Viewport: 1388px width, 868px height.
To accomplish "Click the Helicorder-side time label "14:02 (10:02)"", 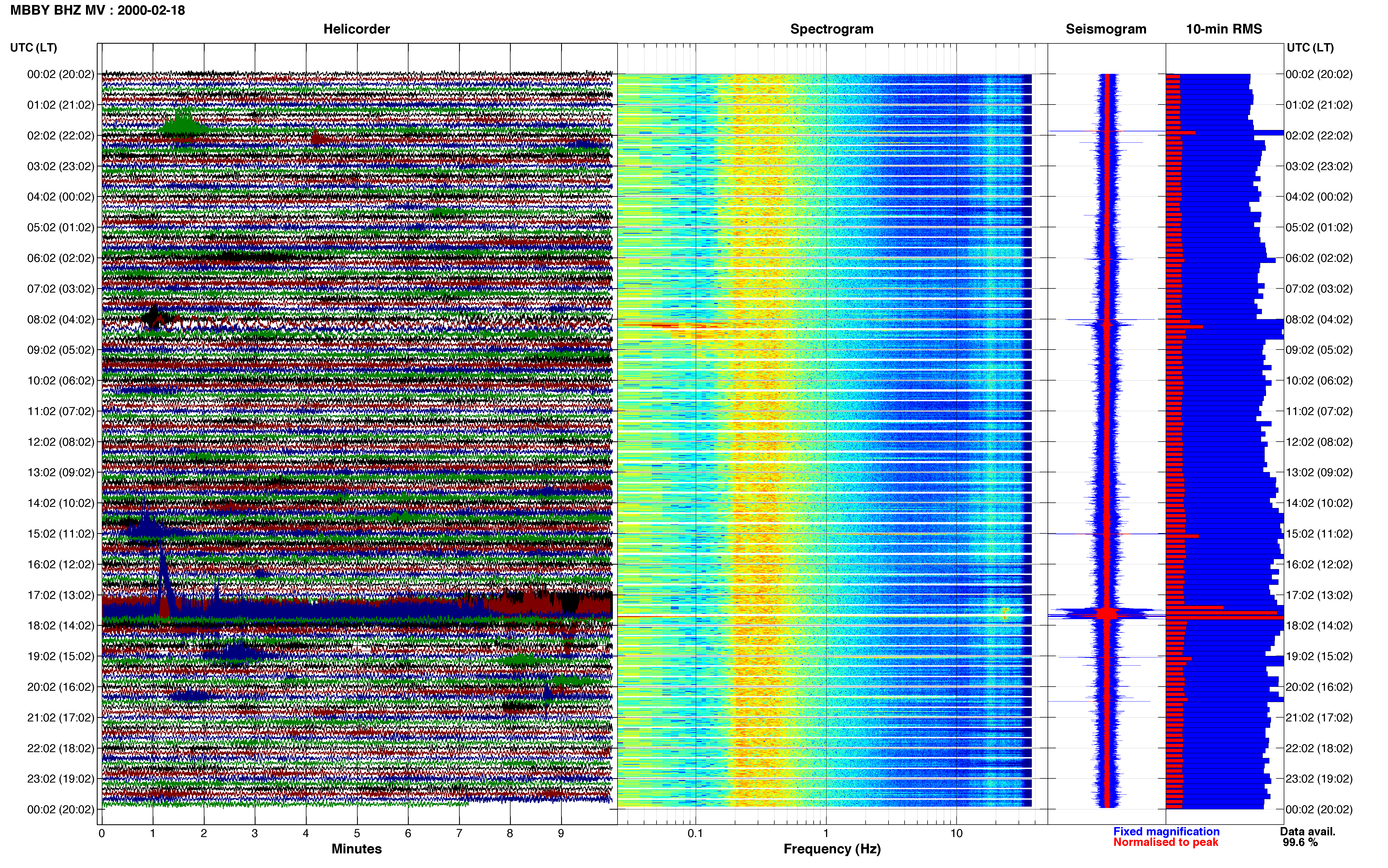I will 61,504.
